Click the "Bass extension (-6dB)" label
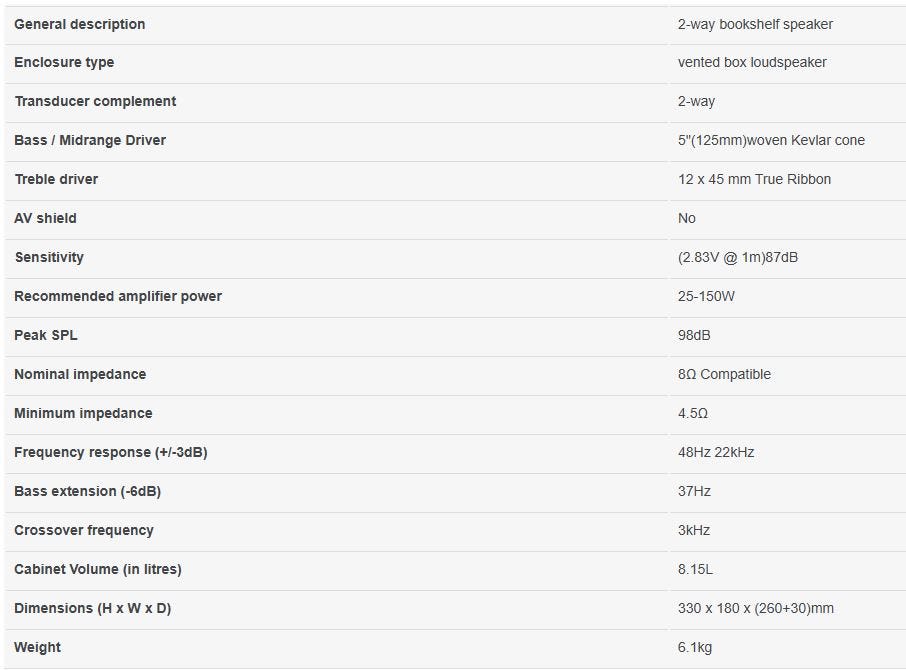906x670 pixels. tap(87, 491)
